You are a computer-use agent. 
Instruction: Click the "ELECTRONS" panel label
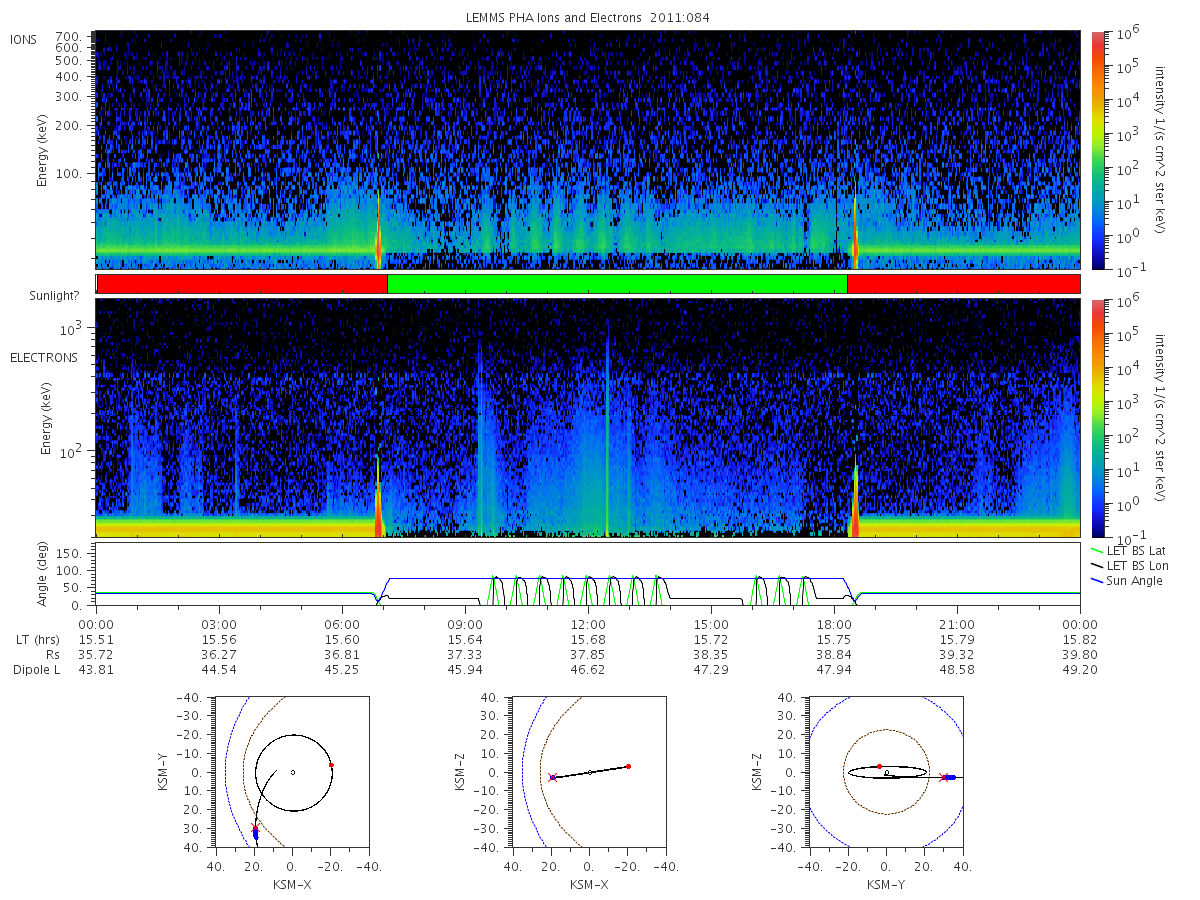click(x=43, y=357)
